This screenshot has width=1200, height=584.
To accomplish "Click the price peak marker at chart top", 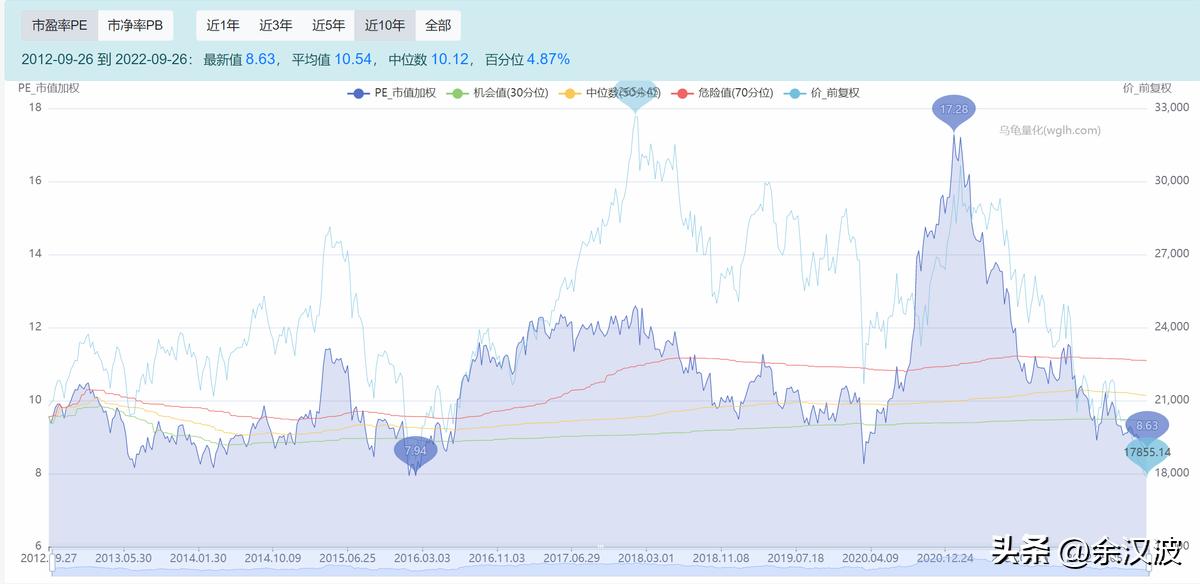I will [x=635, y=93].
